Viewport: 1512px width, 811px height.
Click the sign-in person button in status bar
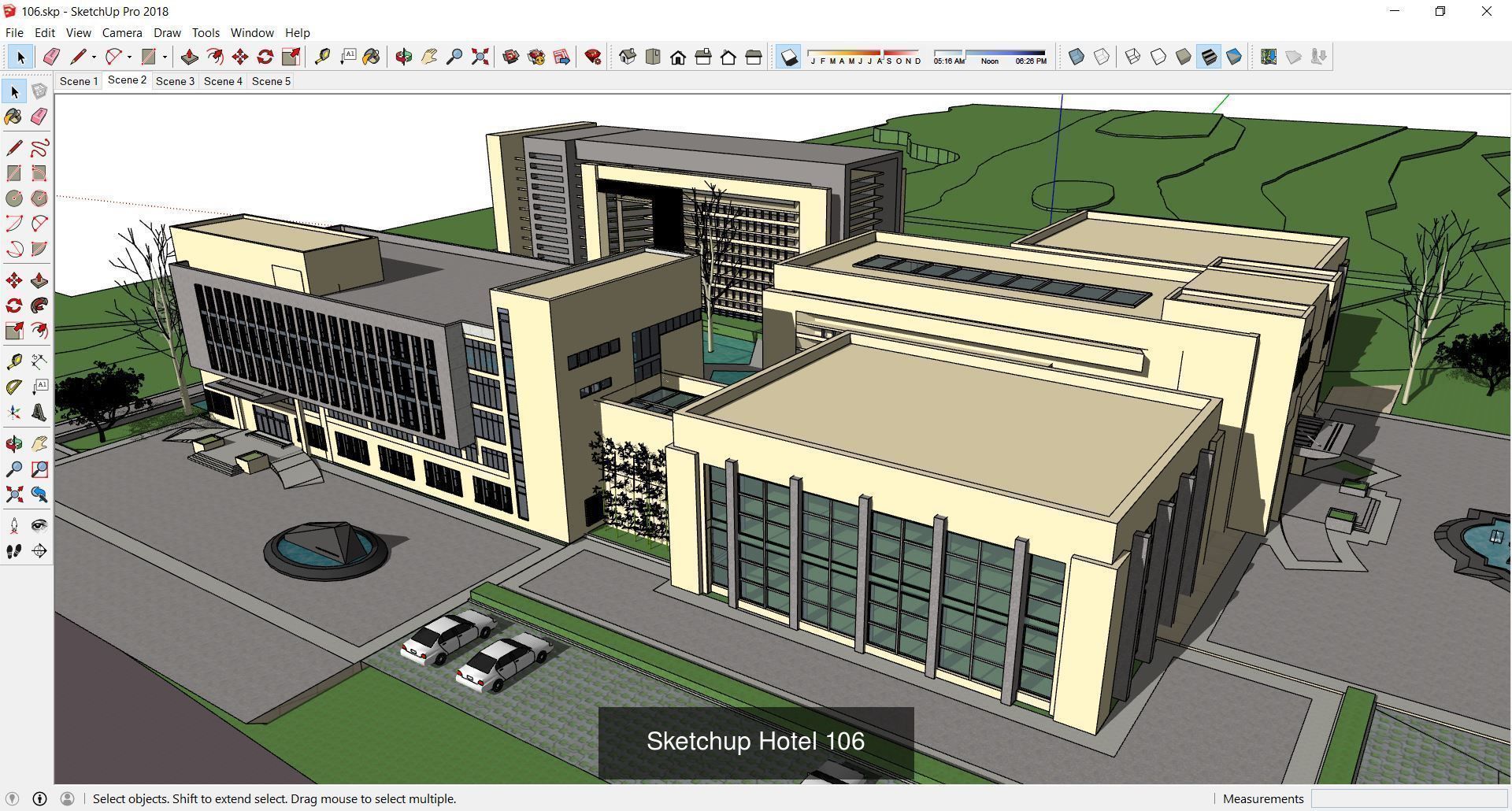click(x=68, y=798)
